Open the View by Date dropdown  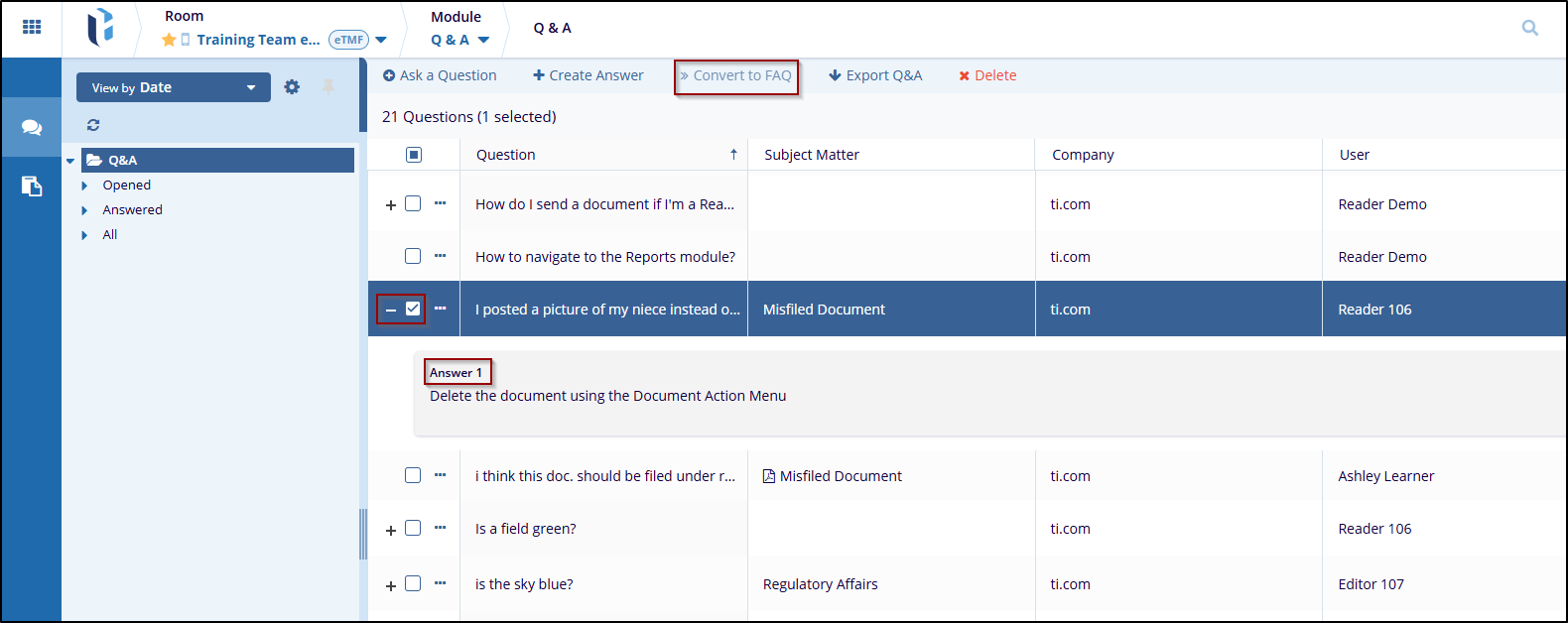point(173,87)
